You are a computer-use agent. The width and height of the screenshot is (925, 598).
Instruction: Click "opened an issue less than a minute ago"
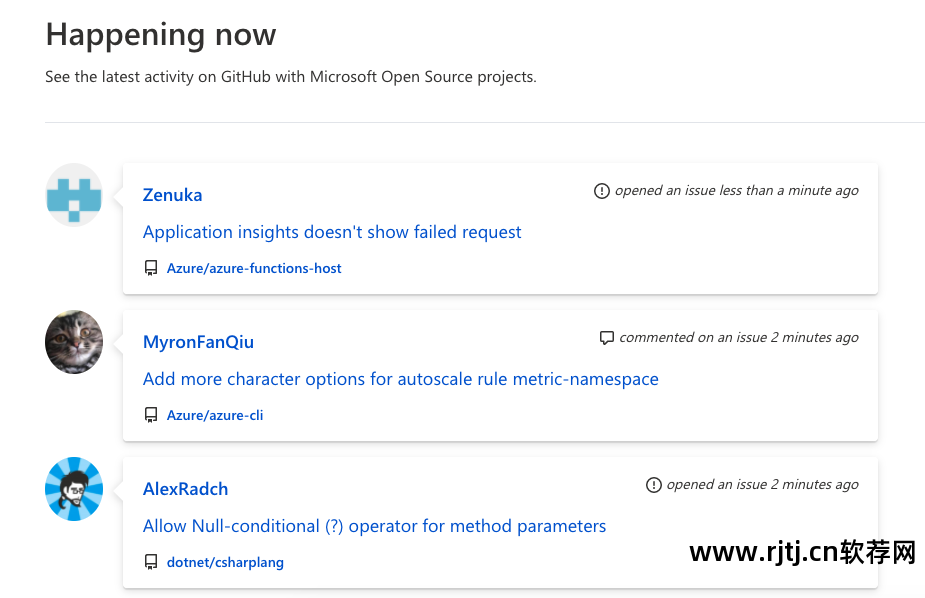click(x=736, y=190)
